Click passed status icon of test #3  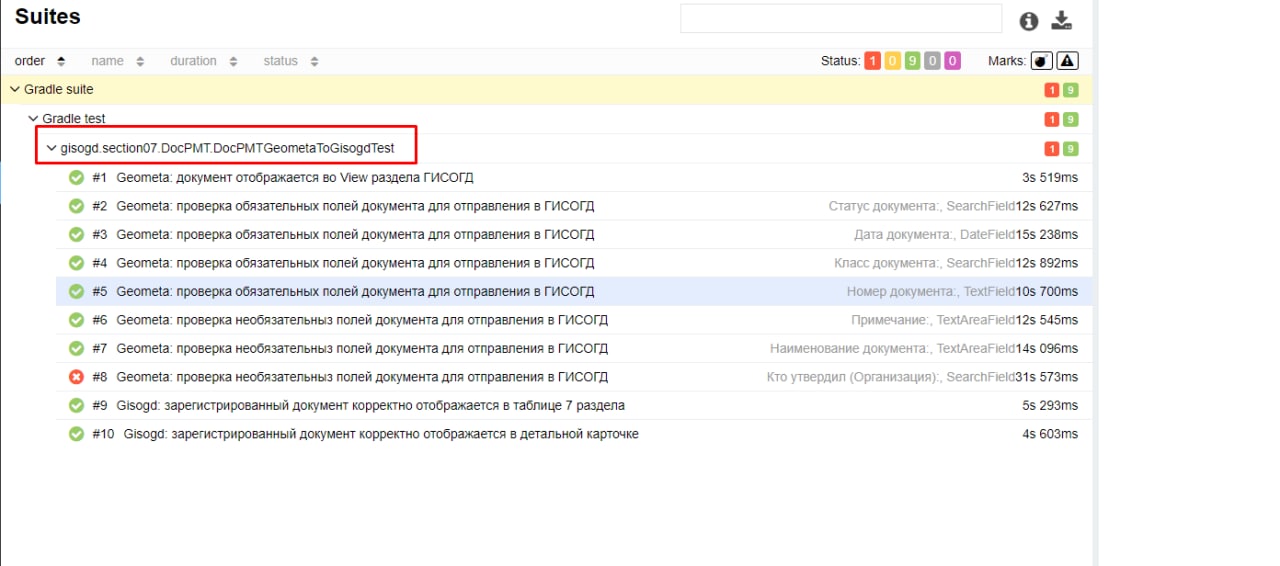pos(76,235)
